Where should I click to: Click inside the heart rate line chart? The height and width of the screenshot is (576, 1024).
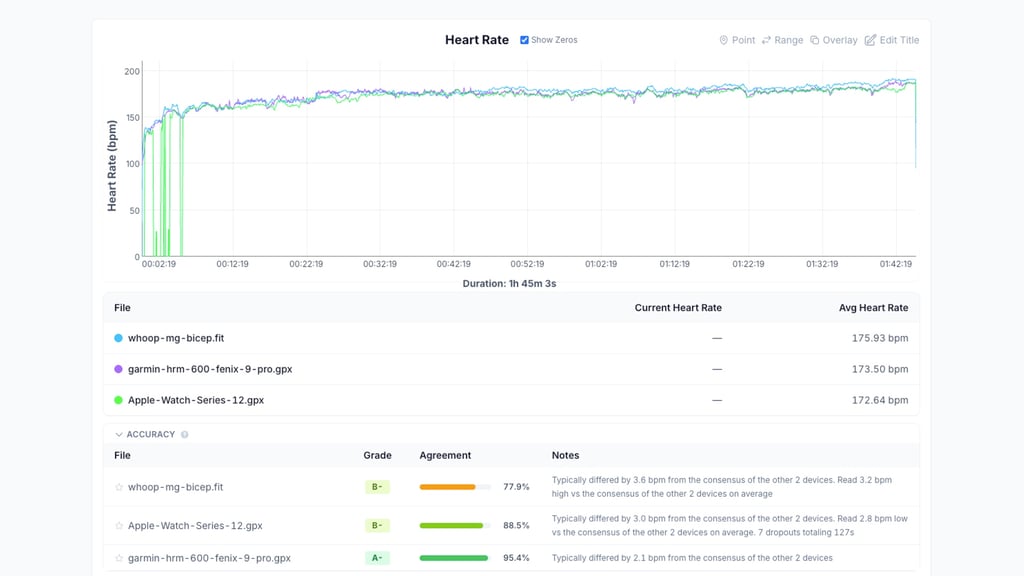[529, 159]
